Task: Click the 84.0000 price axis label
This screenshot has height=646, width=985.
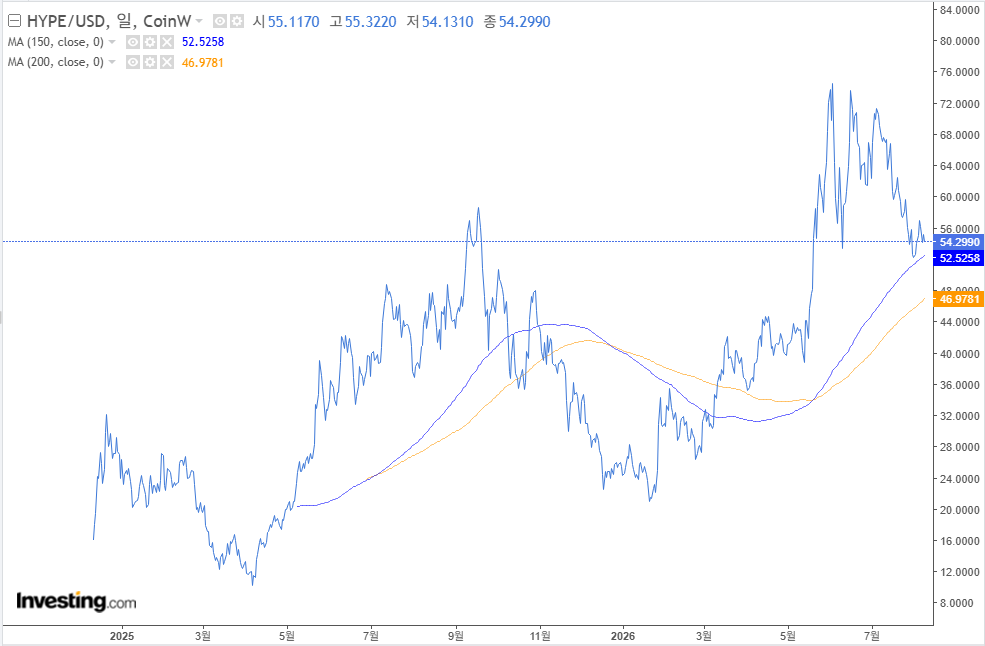Action: [x=959, y=10]
